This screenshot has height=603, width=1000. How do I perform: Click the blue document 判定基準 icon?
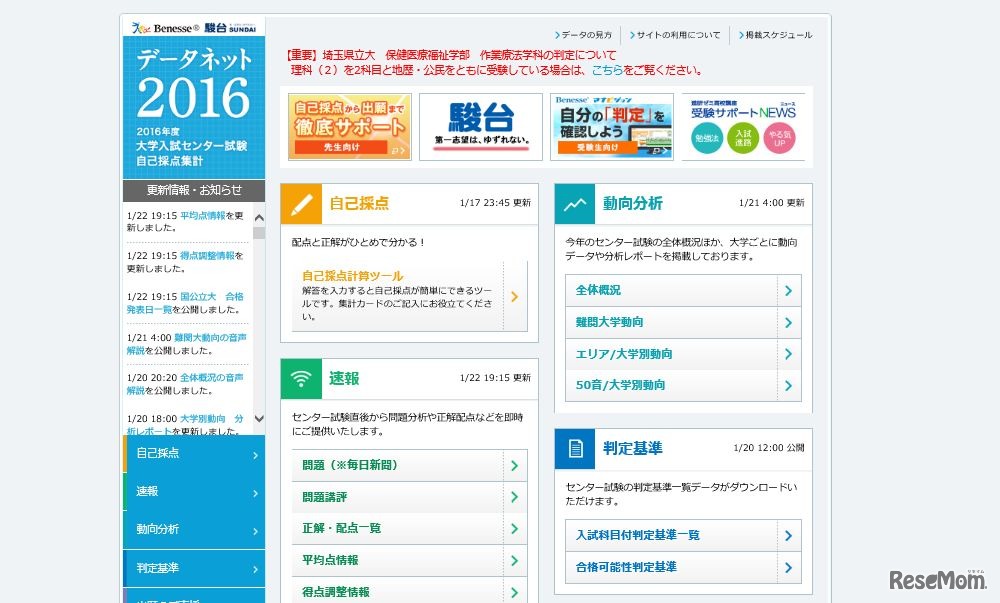(575, 449)
